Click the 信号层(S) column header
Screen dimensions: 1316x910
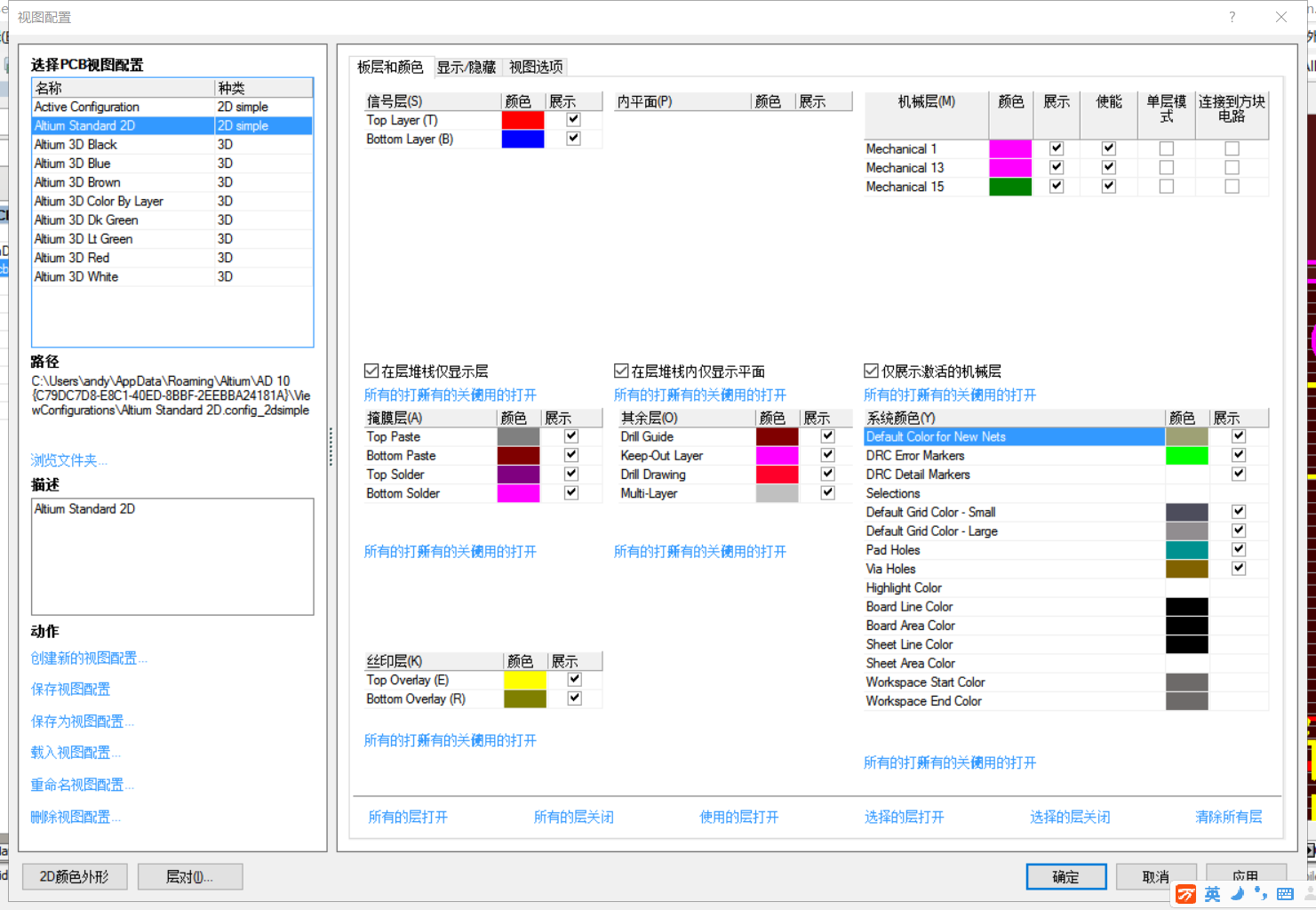pos(432,101)
